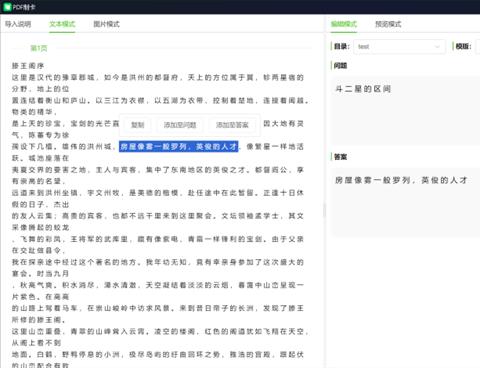Click the 目录 dropdown chevron arrow
Image resolution: width=480 pixels, height=368 pixels.
tap(437, 47)
